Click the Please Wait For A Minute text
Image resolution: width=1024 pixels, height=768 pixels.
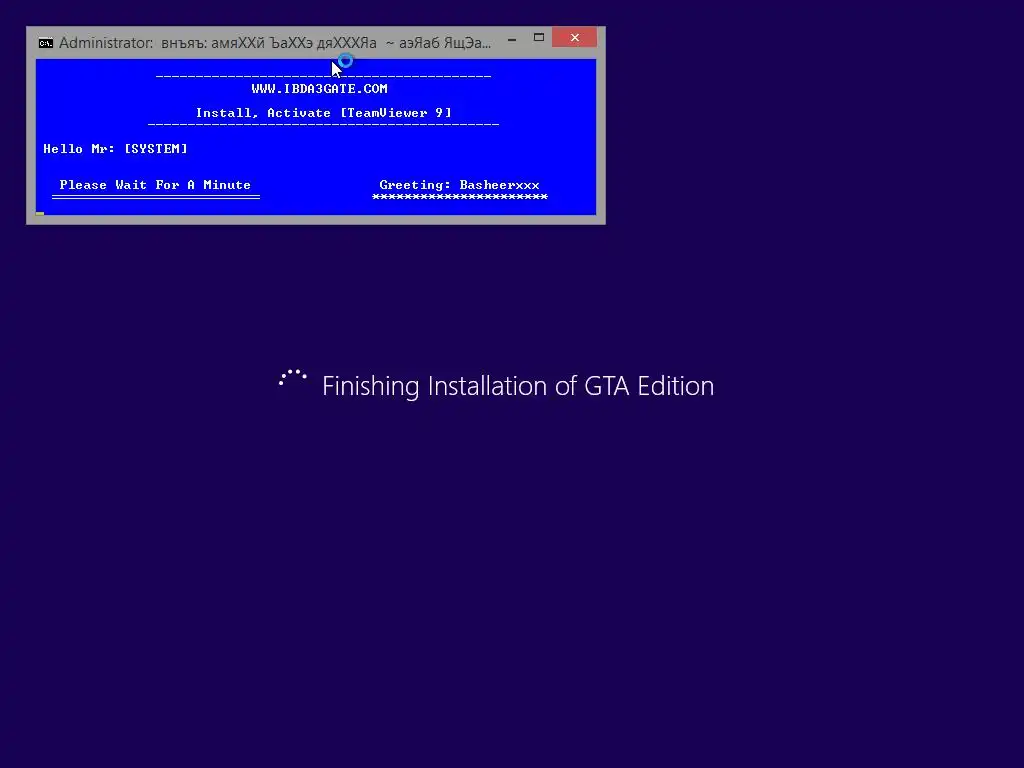pyautogui.click(x=155, y=185)
